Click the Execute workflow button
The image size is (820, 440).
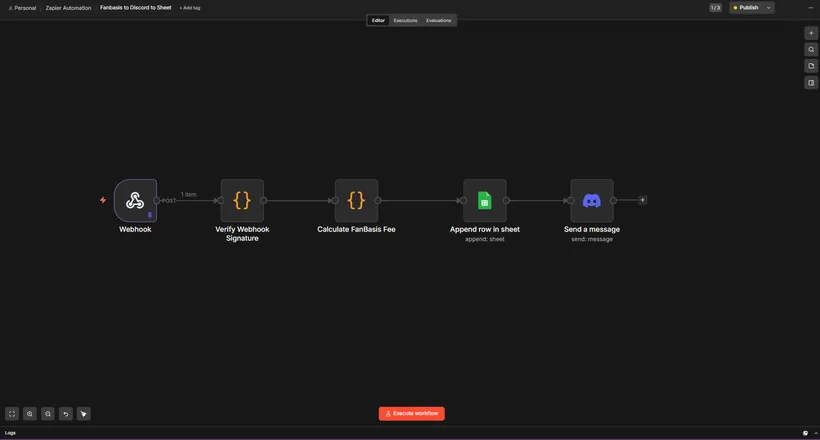click(412, 413)
